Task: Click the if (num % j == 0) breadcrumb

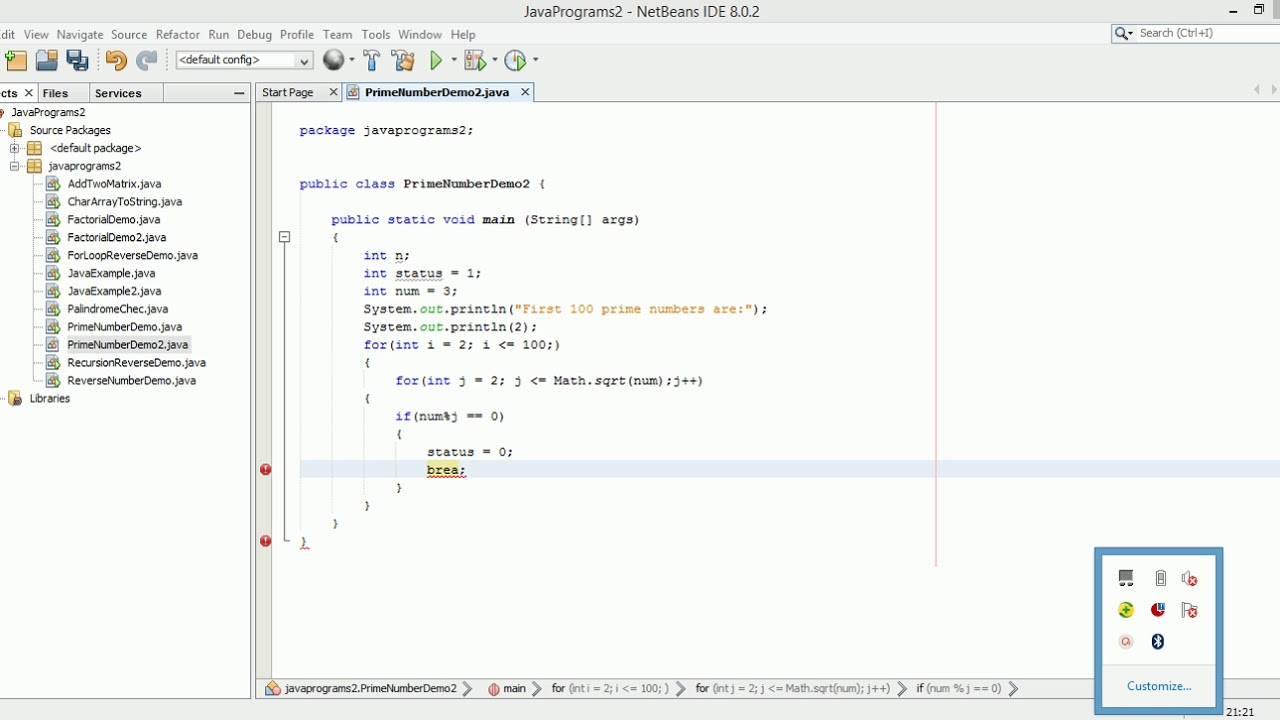Action: coord(958,688)
